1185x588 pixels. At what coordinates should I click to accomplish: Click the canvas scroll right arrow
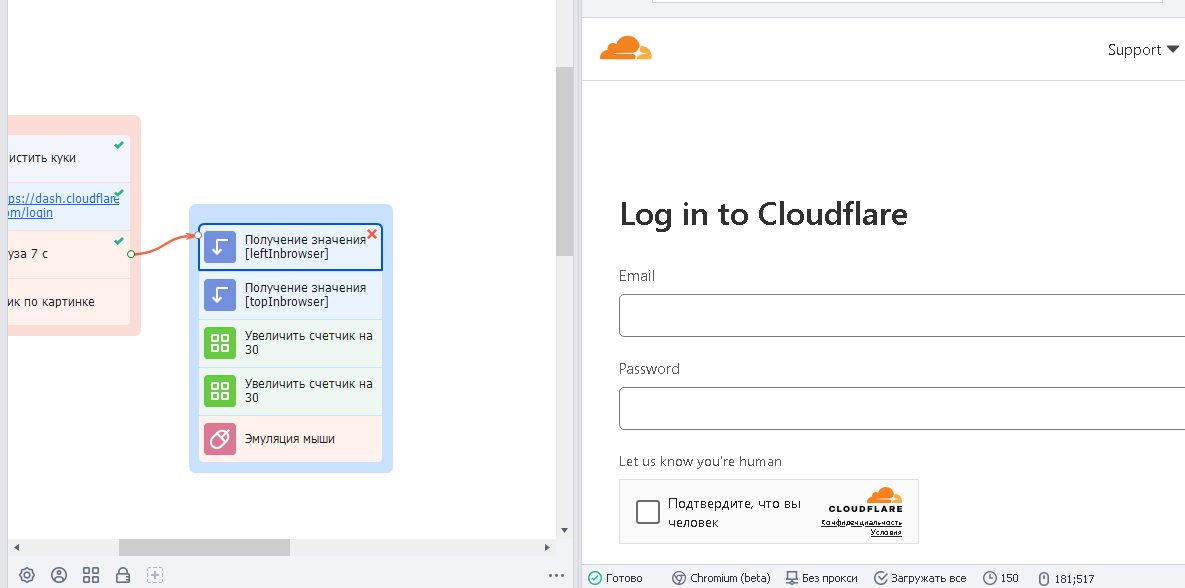click(x=548, y=547)
